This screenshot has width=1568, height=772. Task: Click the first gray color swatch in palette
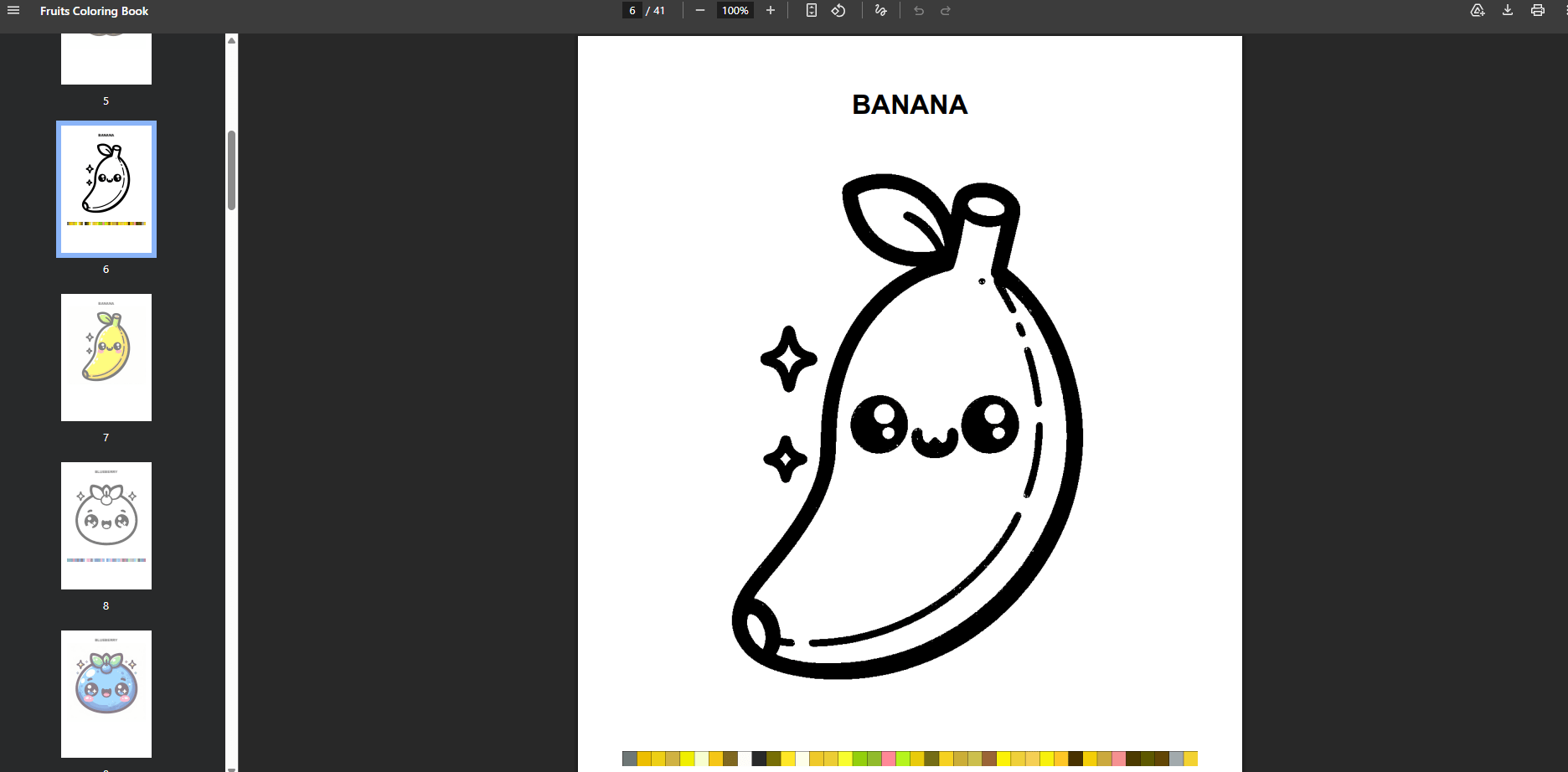coord(629,759)
